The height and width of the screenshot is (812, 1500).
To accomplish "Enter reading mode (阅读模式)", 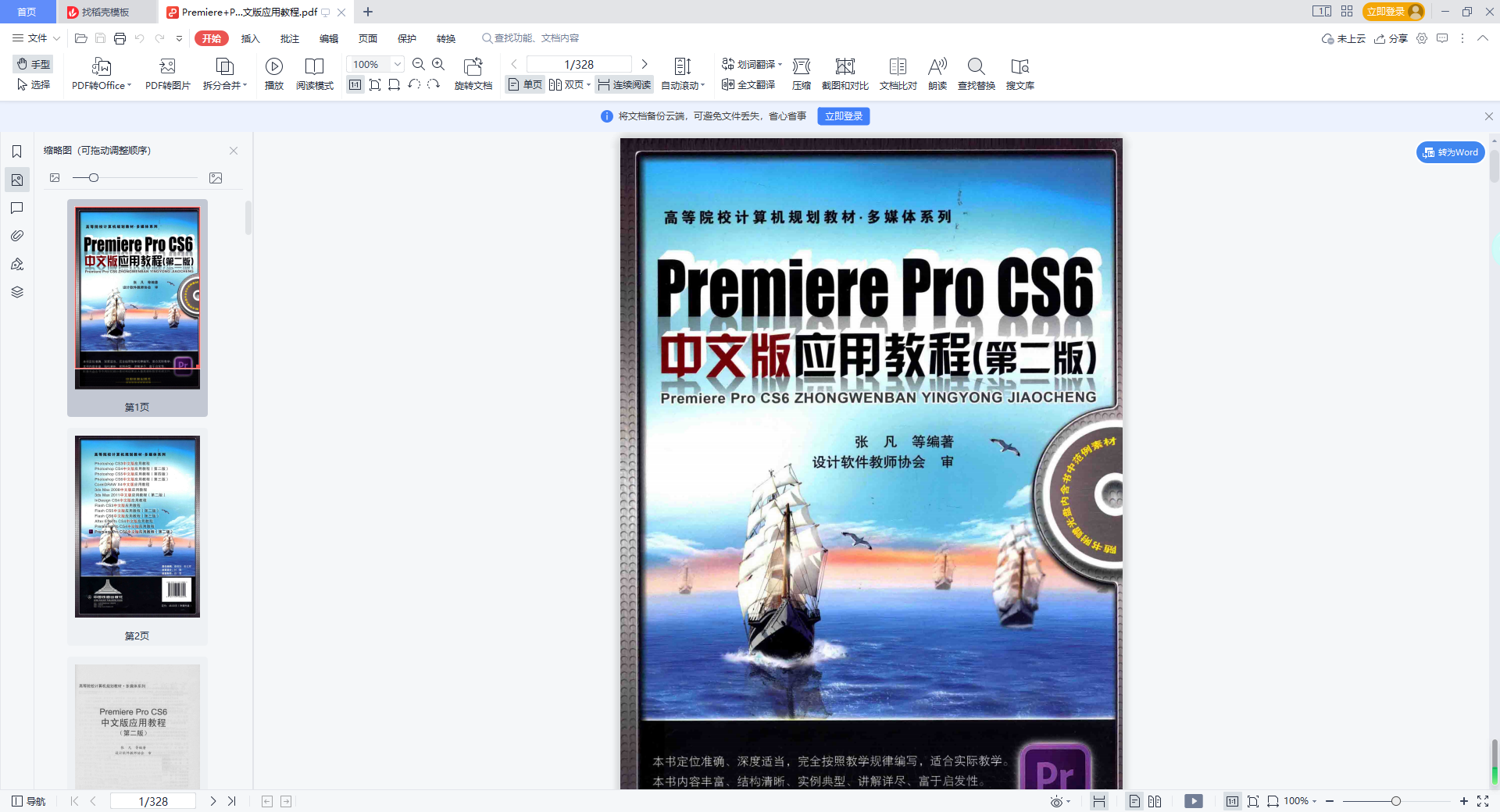I will coord(315,74).
